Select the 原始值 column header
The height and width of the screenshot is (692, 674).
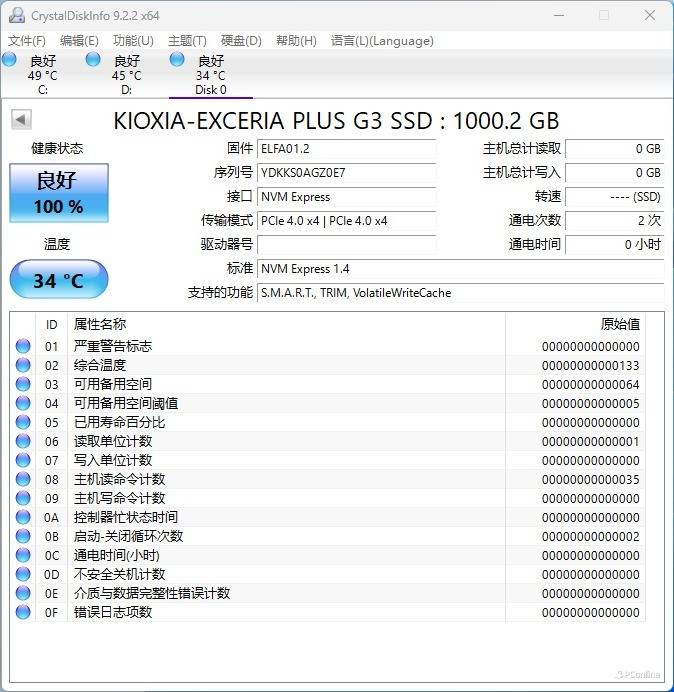[619, 324]
